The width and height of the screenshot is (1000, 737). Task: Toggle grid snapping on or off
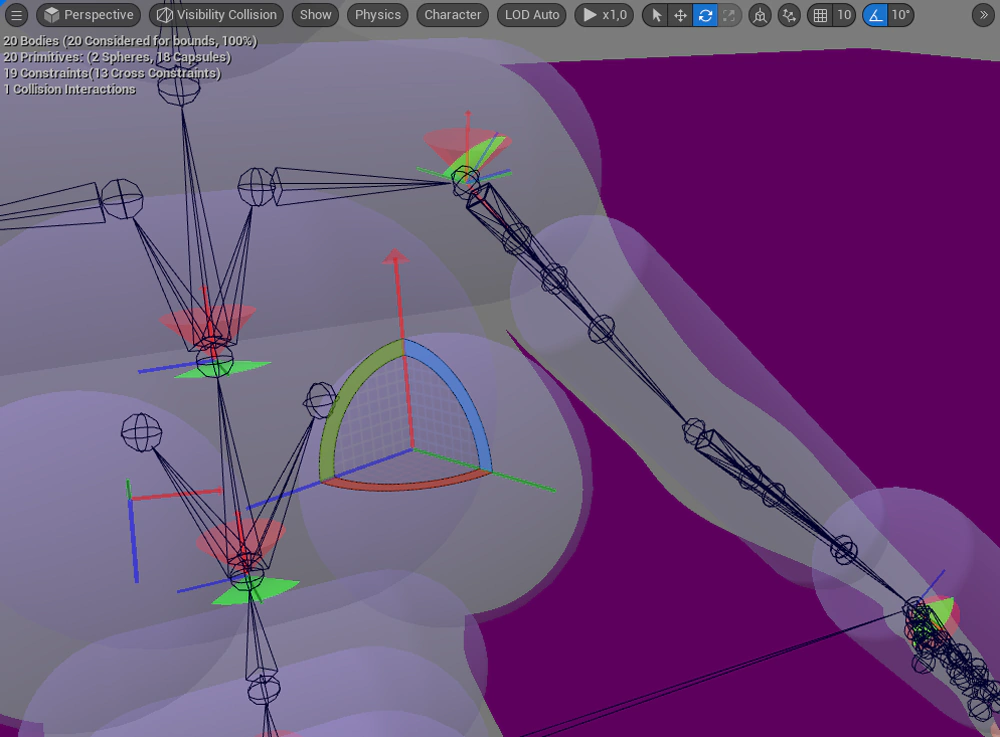point(821,15)
